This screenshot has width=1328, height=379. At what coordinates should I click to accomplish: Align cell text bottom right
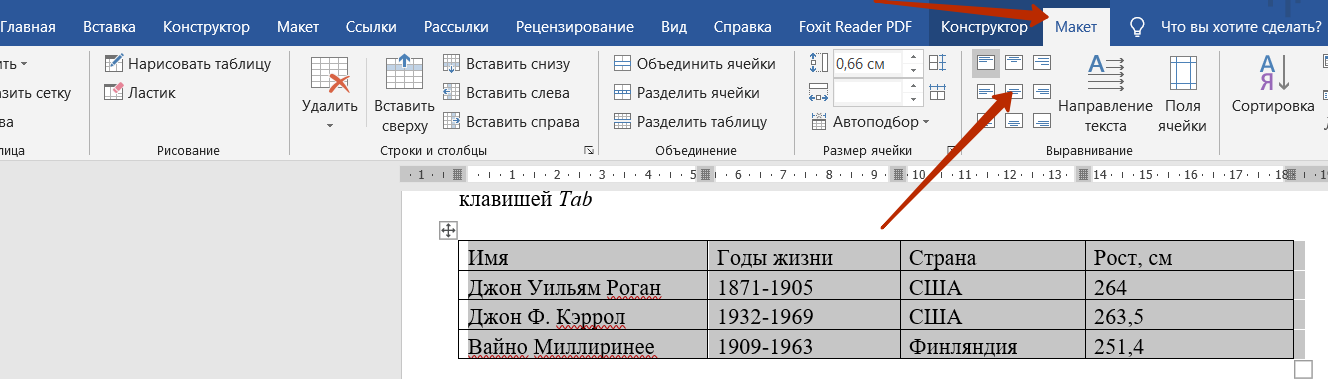click(1041, 121)
